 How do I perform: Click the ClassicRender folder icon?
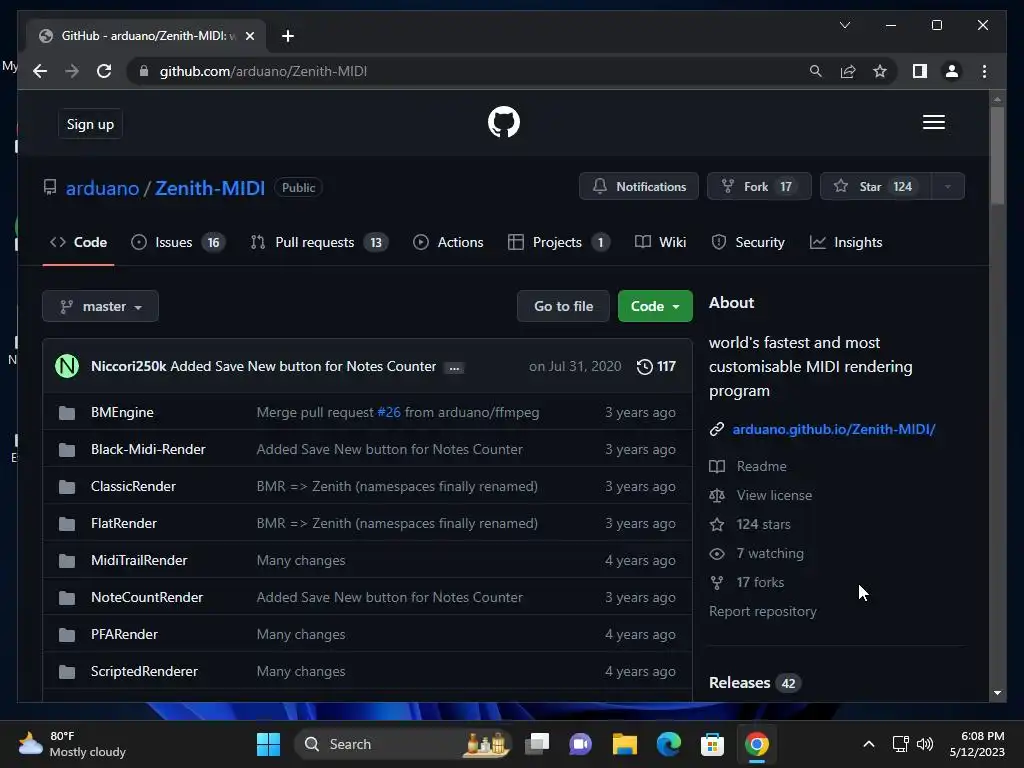point(67,487)
